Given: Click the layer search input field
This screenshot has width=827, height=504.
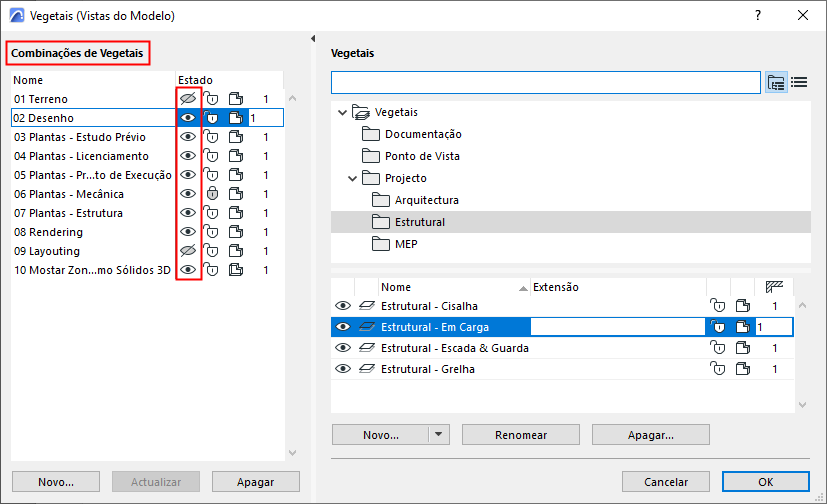Looking at the screenshot, I should 545,82.
